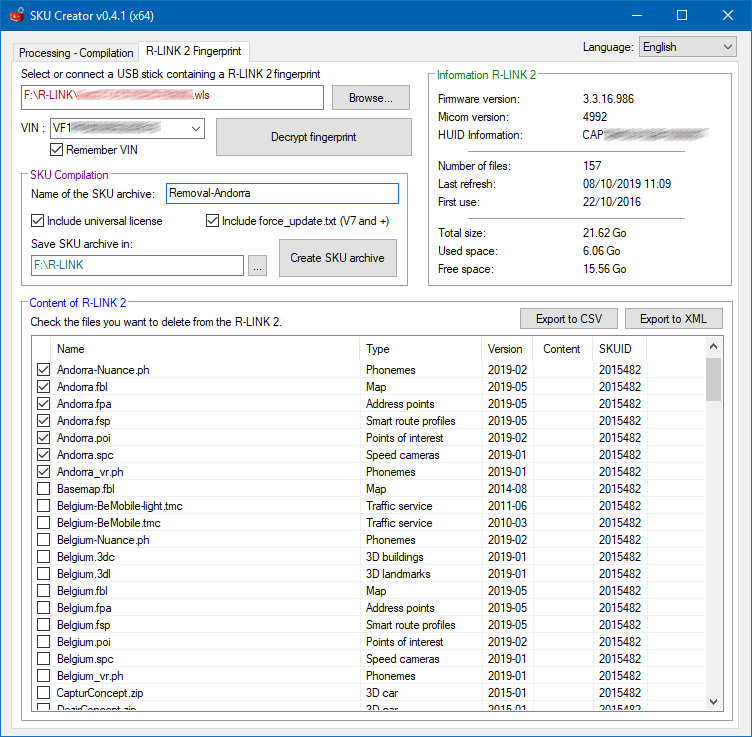
Task: Sort list by Type column header
Action: [x=421, y=349]
